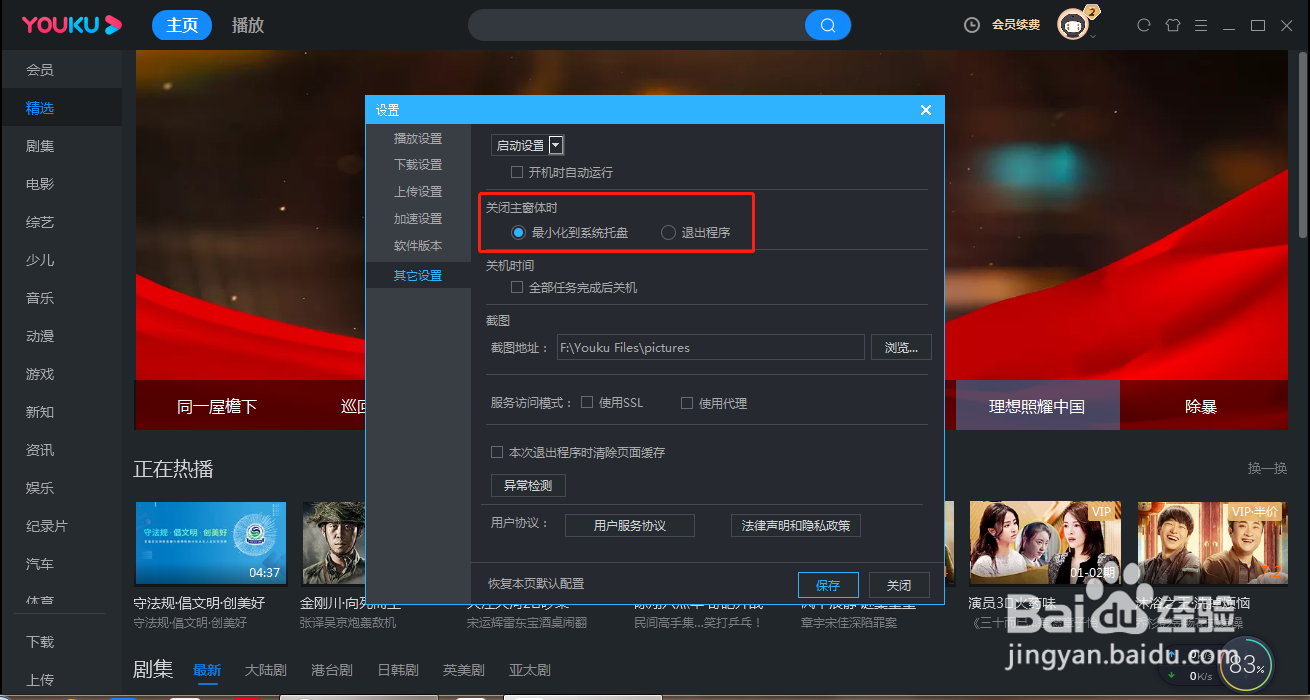Toggle 本次退出程序时清除页面缓存 checkbox
Viewport: 1310px width, 700px height.
(x=497, y=452)
